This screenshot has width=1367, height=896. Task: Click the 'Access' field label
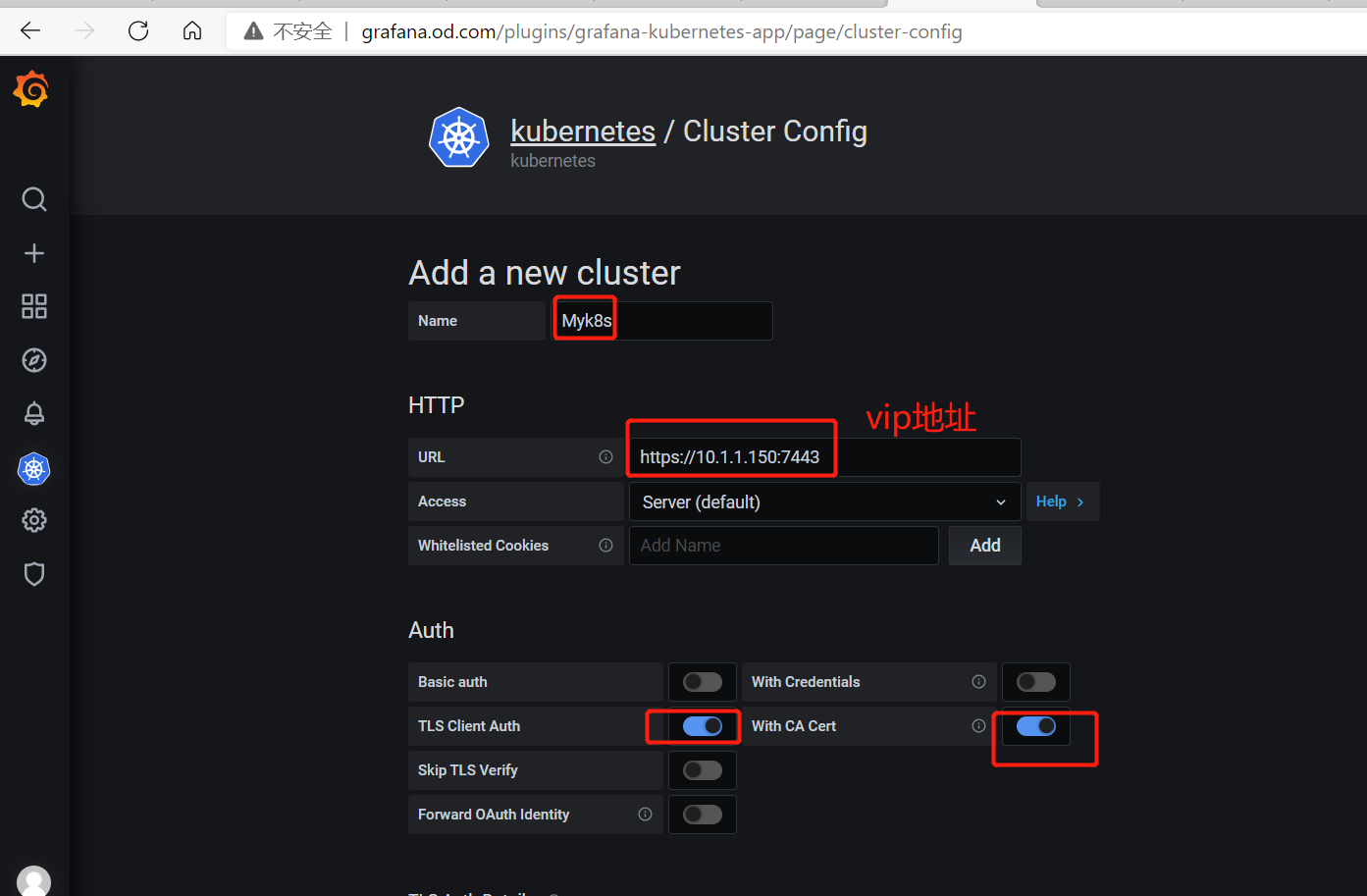click(x=443, y=501)
